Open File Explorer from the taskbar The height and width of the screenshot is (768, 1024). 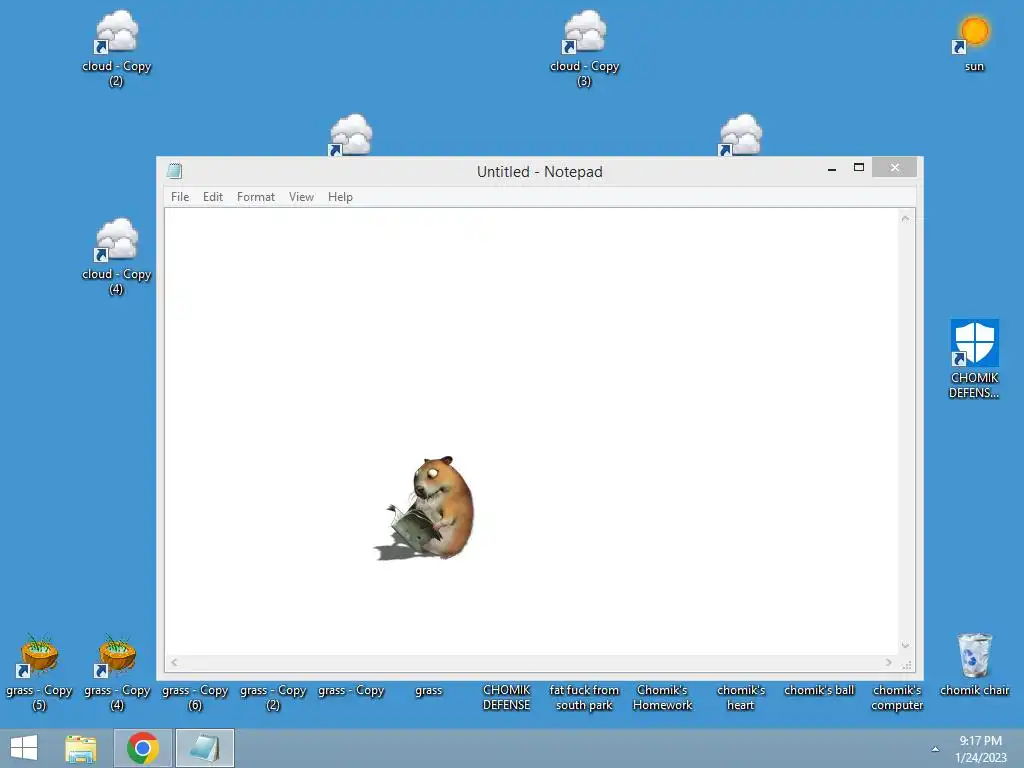click(80, 748)
